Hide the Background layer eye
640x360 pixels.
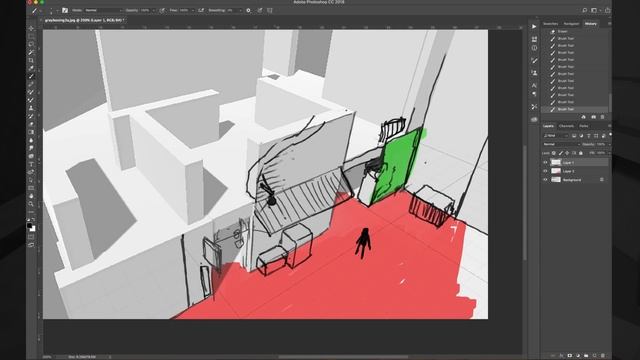[545, 180]
